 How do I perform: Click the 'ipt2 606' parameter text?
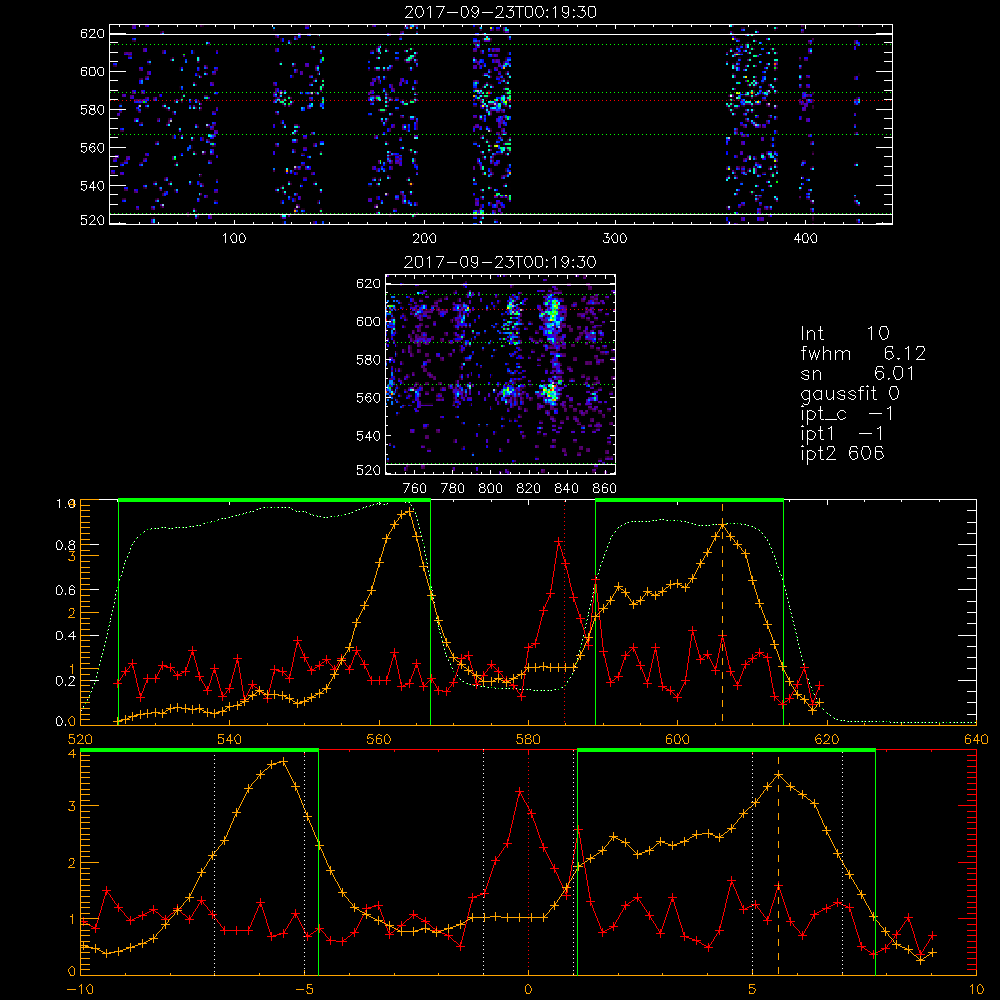[842, 453]
